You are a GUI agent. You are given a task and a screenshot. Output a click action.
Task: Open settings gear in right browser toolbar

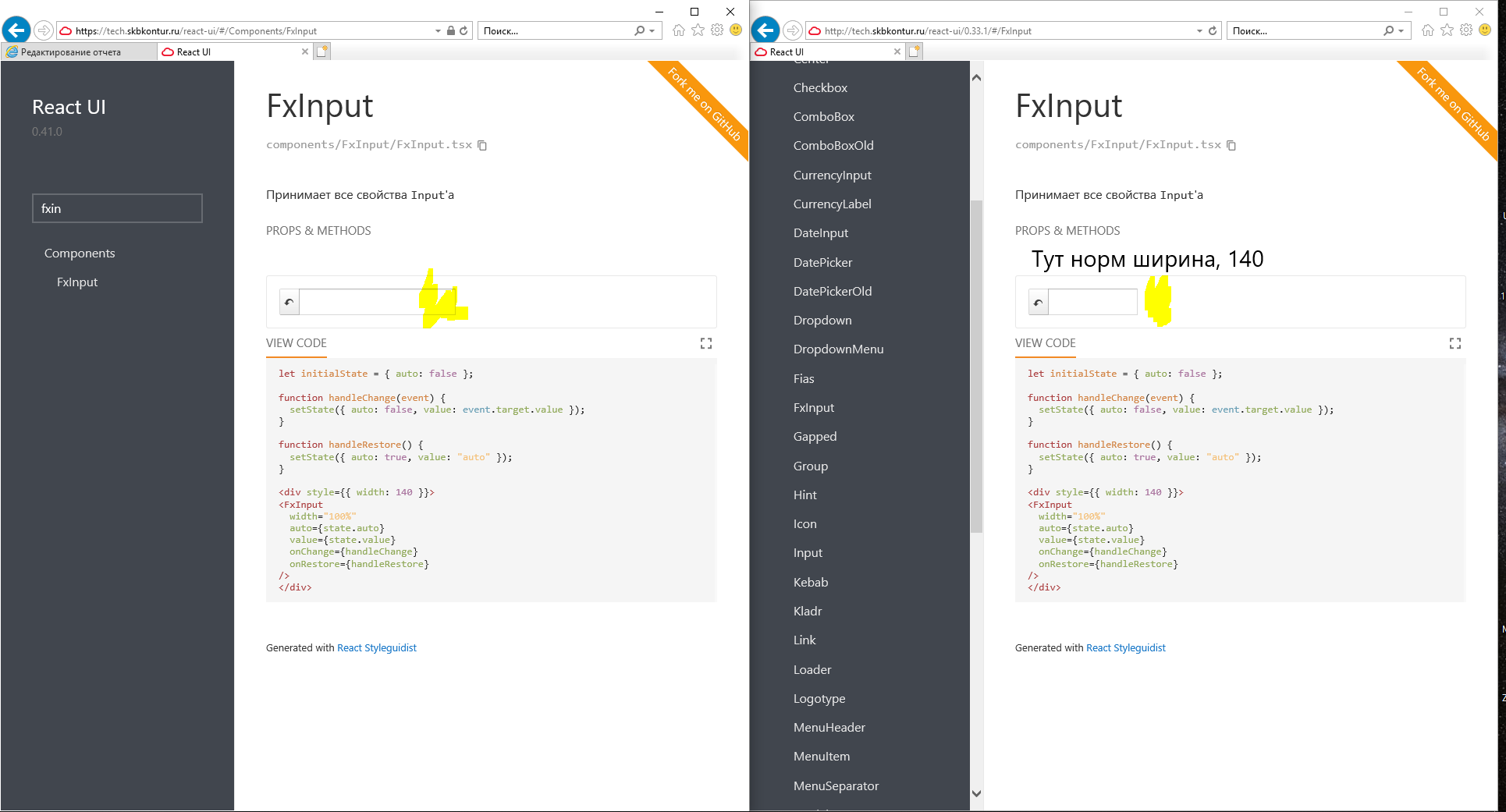(1466, 30)
